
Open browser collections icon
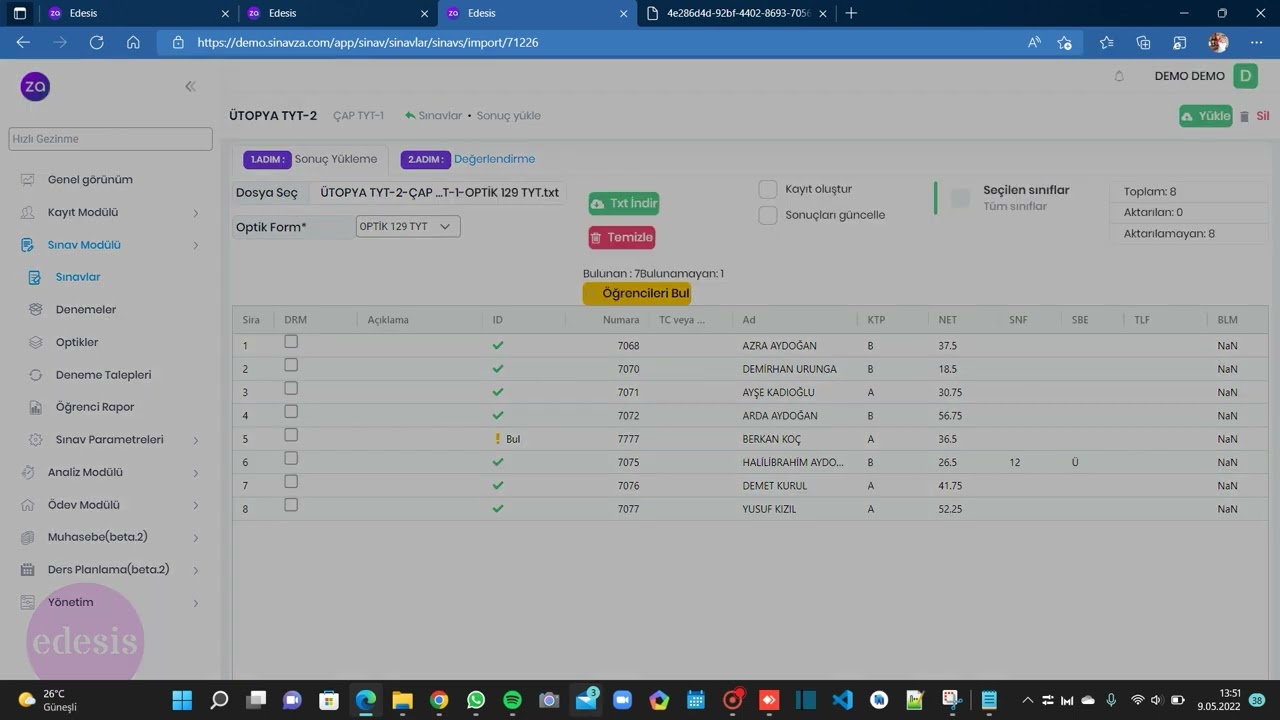tap(1143, 43)
